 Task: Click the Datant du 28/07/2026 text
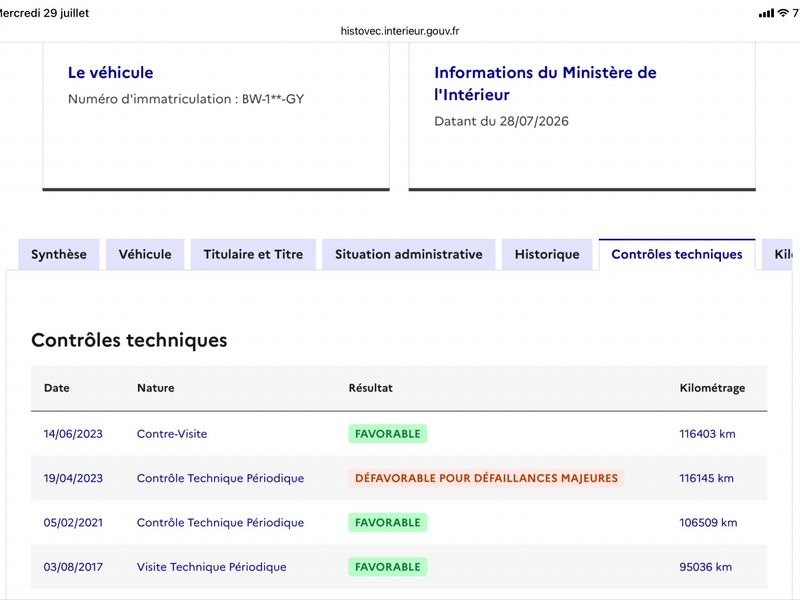(x=501, y=121)
